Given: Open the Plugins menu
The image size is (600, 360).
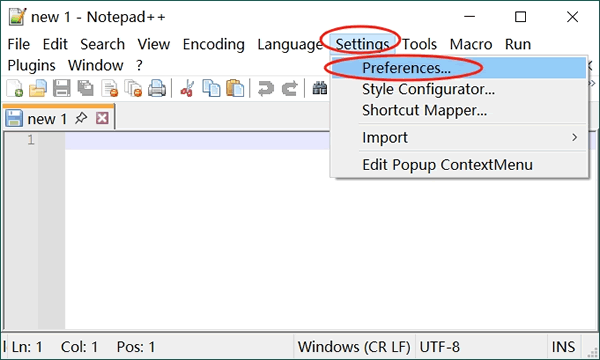Looking at the screenshot, I should [31, 65].
